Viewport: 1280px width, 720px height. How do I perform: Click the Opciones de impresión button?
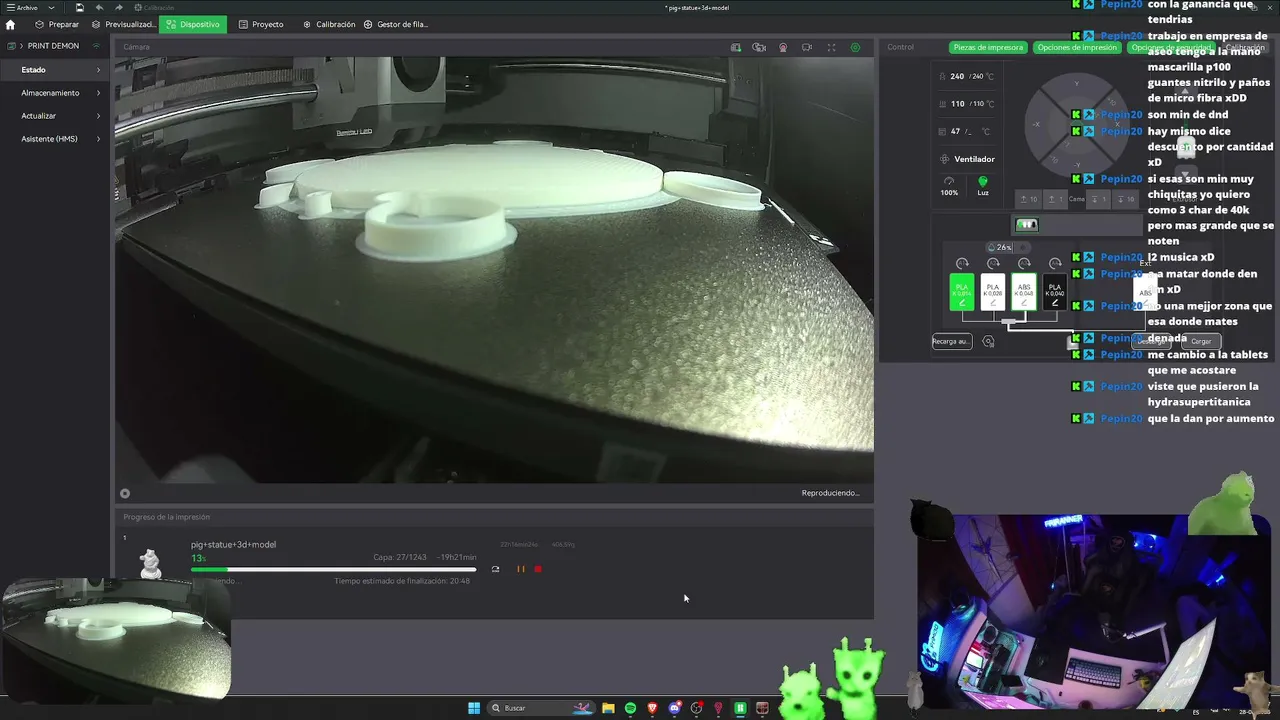point(1077,47)
